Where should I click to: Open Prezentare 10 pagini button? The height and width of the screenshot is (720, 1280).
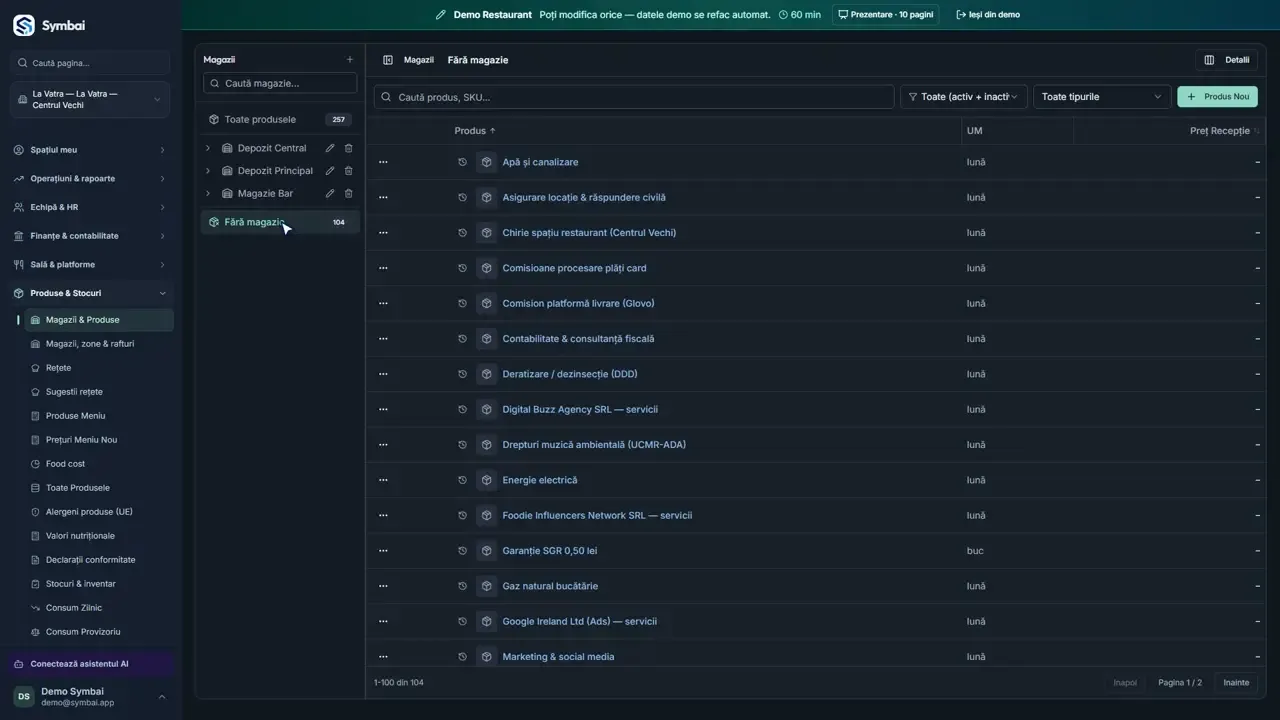click(x=885, y=15)
